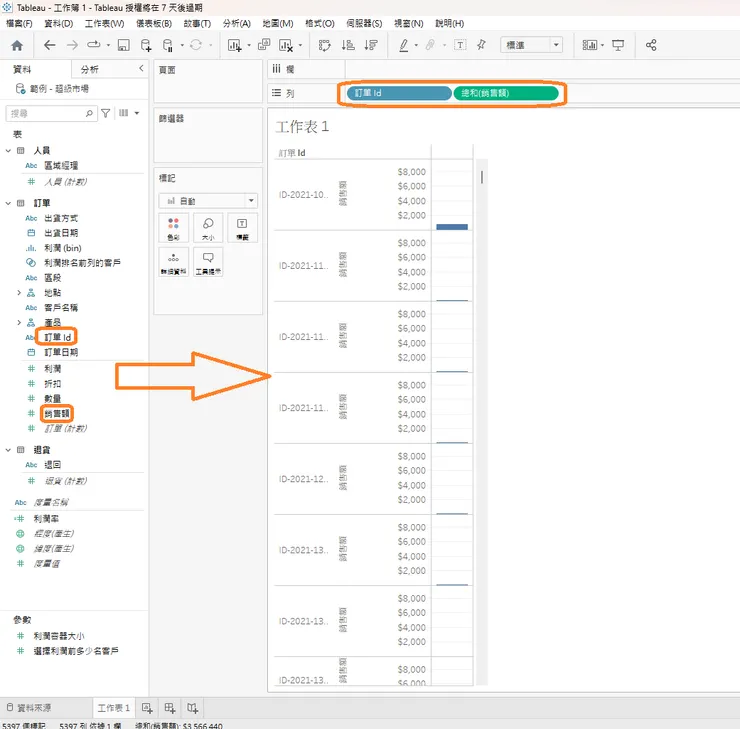Select the 工作表 1 sheet tab
The image size is (740, 729).
[x=114, y=708]
